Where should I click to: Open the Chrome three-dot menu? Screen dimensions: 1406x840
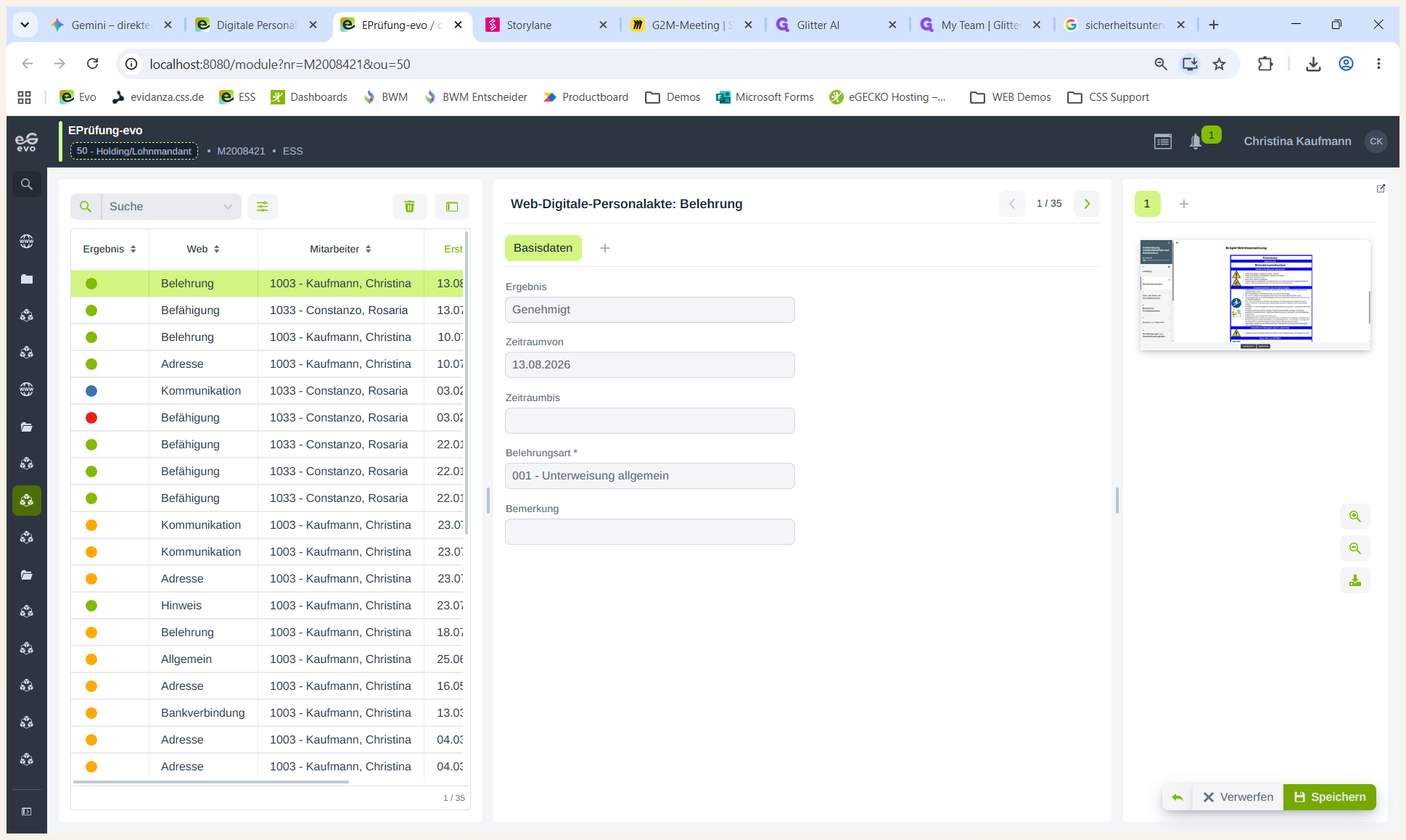point(1378,65)
